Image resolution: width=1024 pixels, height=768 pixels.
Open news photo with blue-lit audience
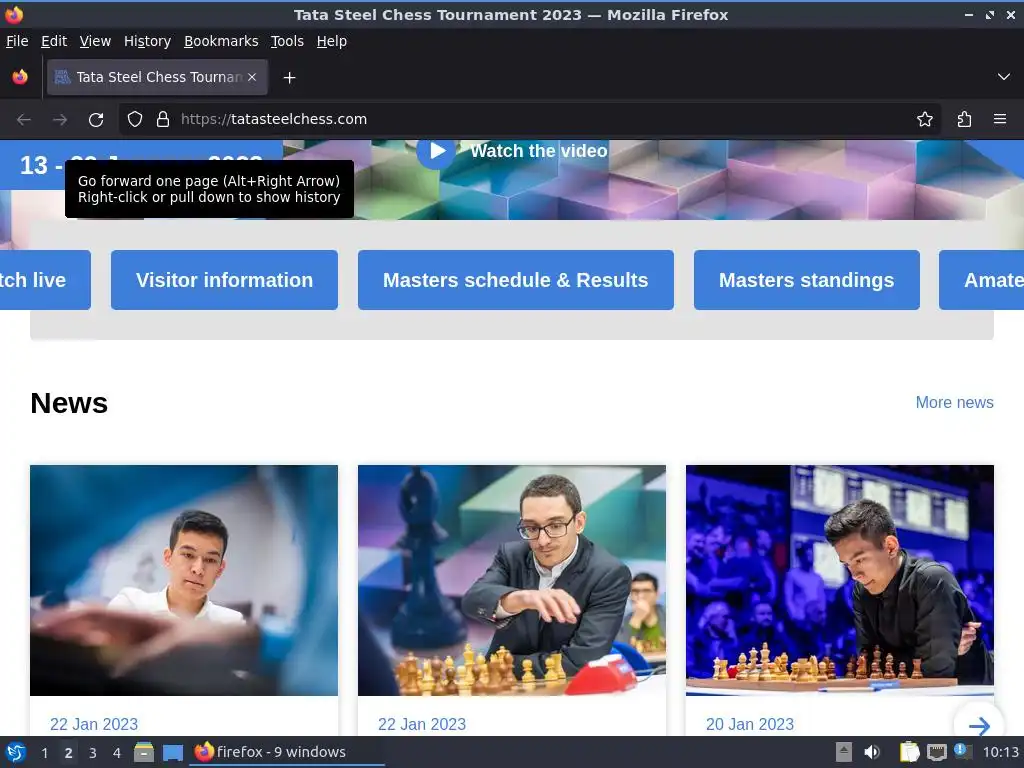tap(840, 580)
